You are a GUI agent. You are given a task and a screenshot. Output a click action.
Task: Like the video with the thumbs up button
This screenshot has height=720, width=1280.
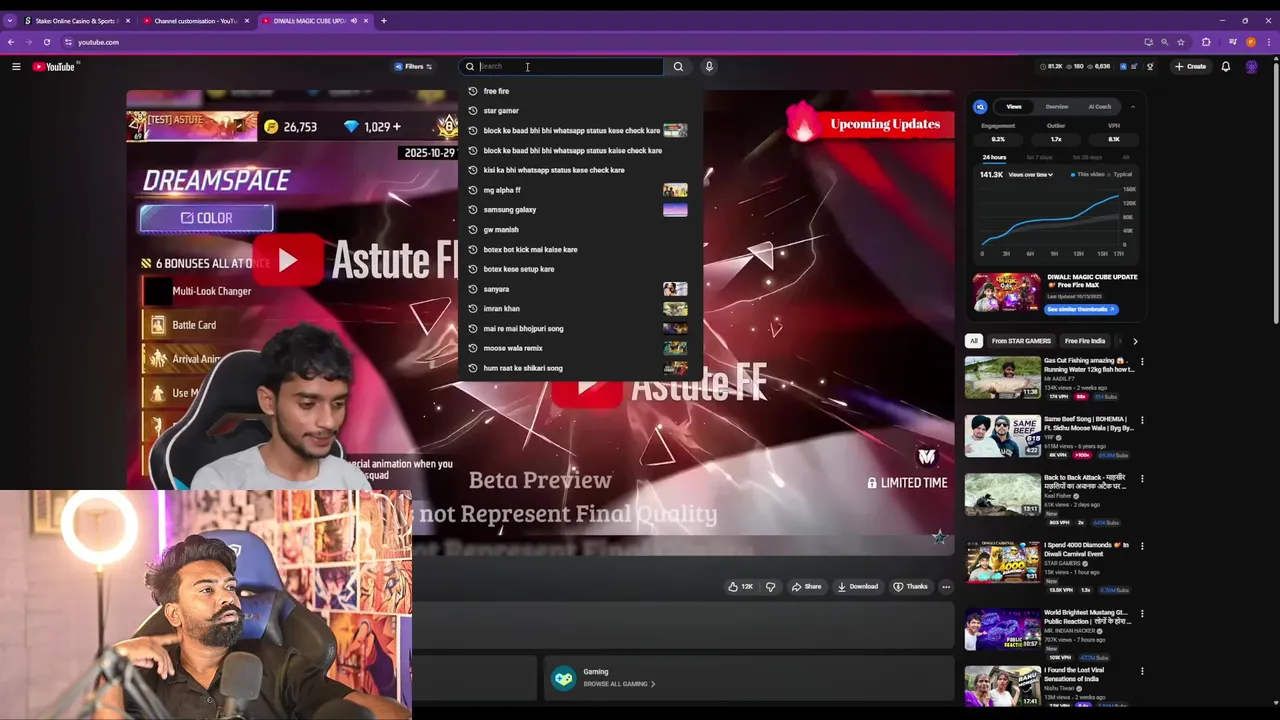[740, 587]
